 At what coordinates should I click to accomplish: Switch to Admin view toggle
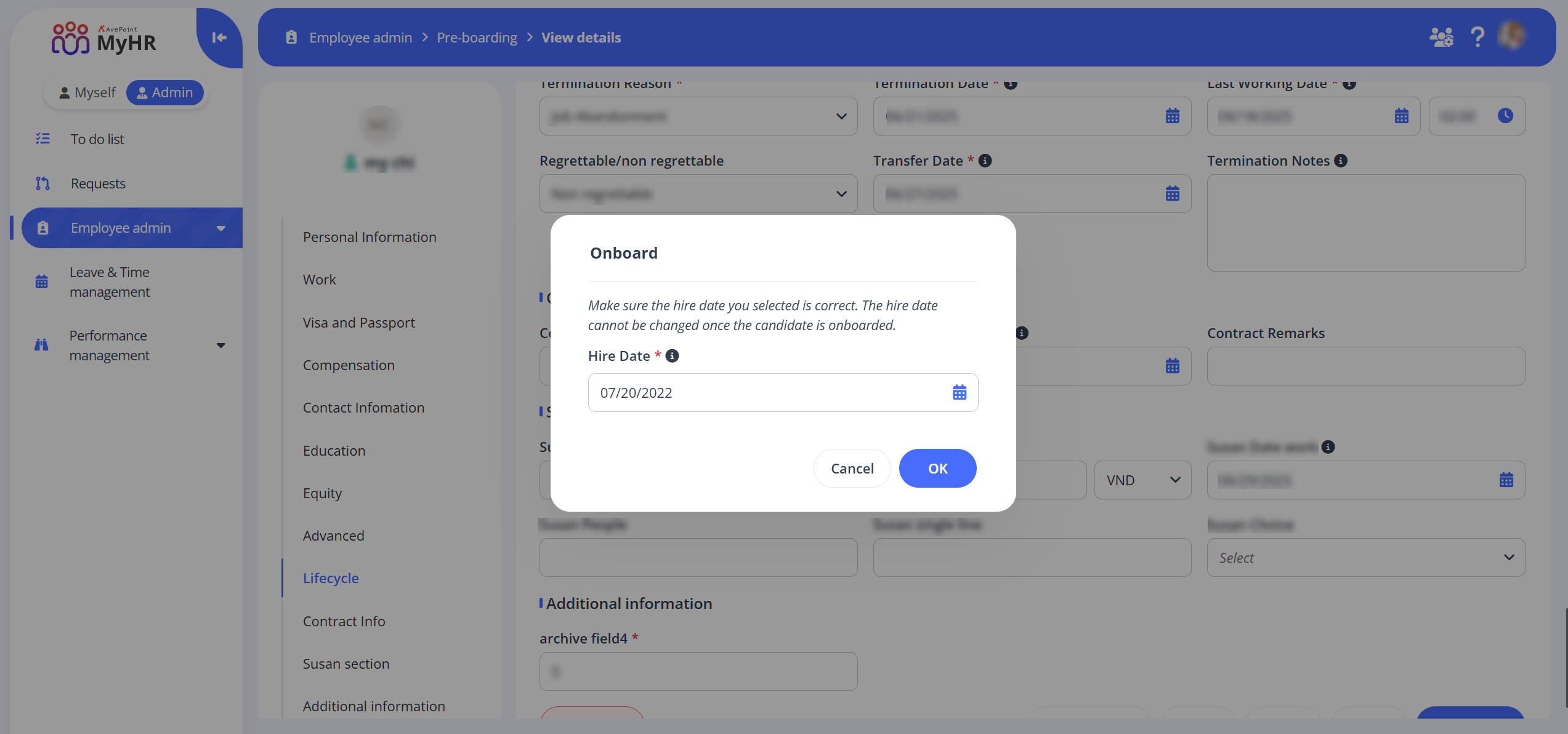[x=164, y=92]
